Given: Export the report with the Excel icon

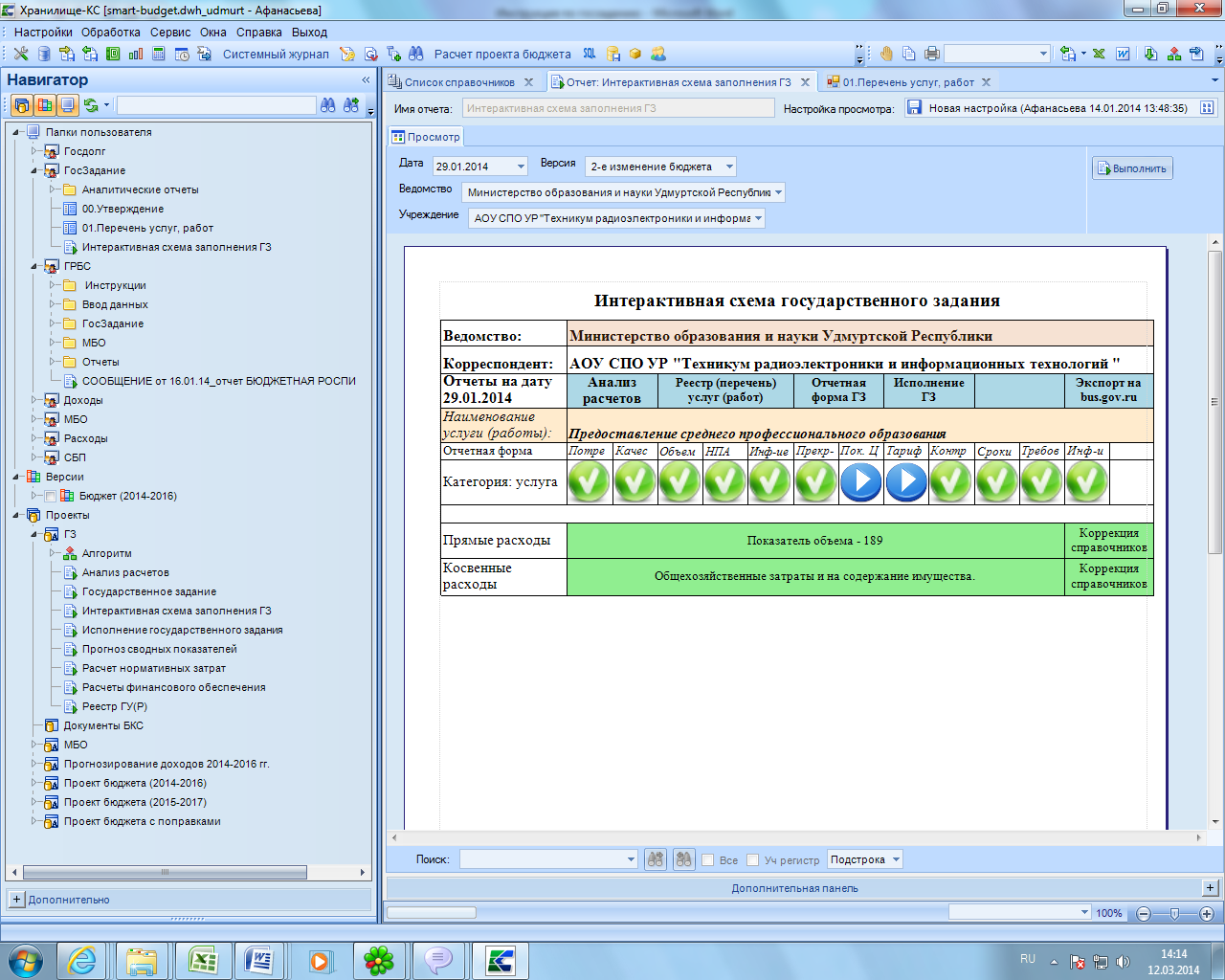Looking at the screenshot, I should (x=1099, y=54).
